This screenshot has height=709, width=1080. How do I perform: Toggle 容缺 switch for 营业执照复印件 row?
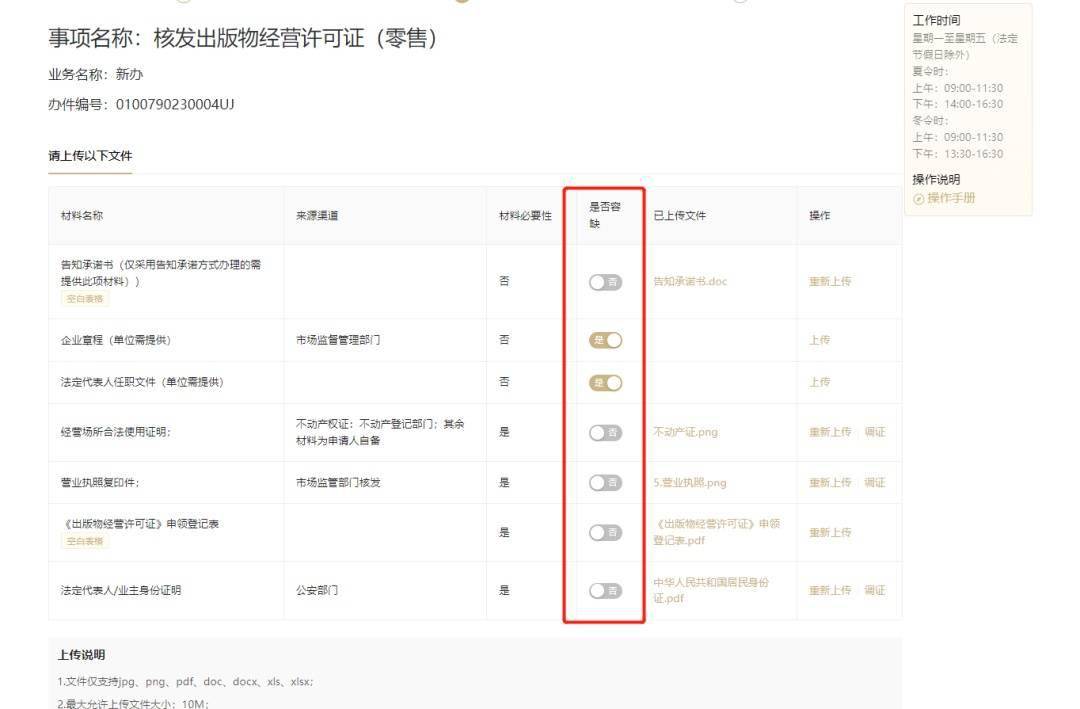[606, 482]
